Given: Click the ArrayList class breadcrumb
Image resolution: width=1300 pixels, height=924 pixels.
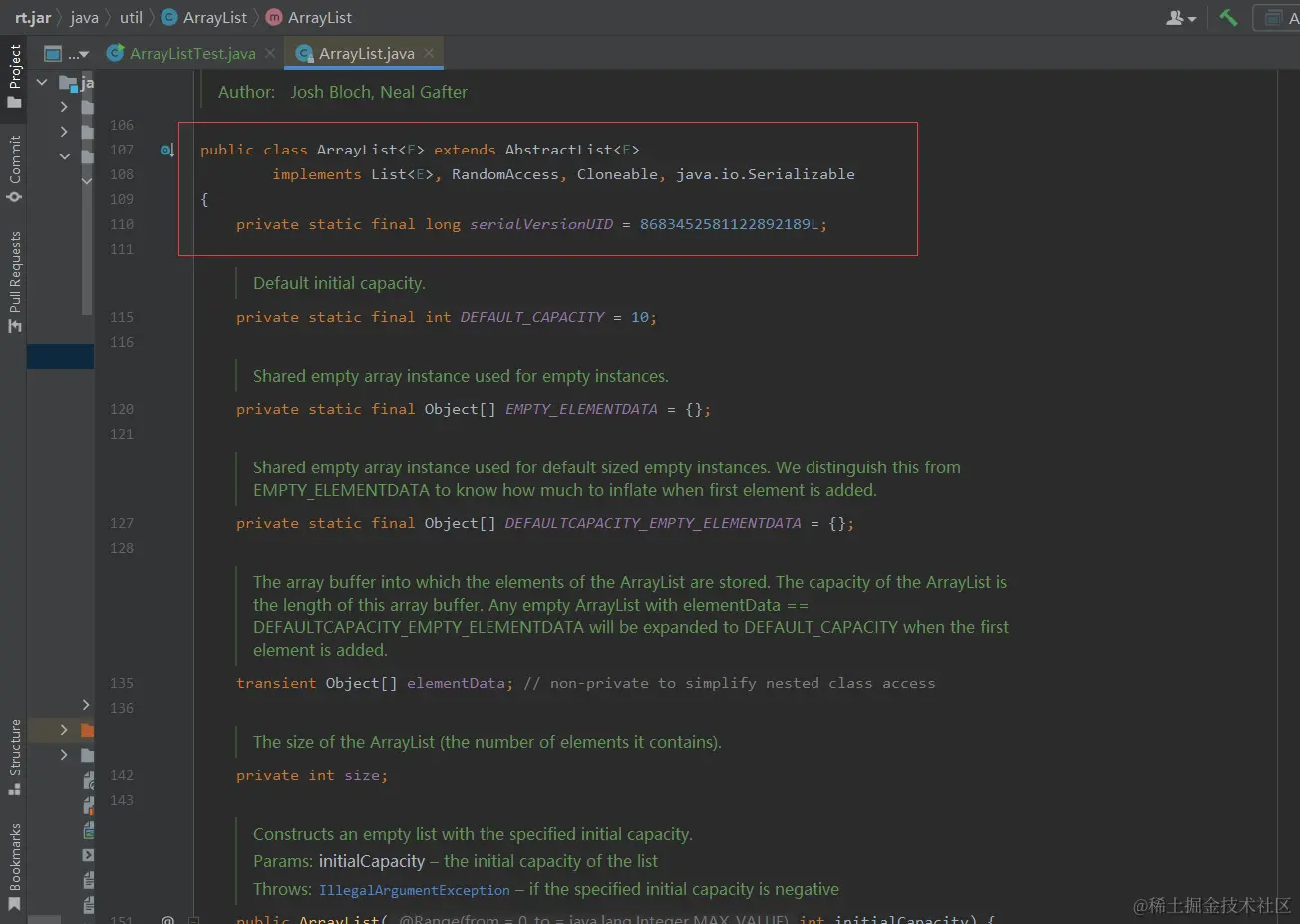Looking at the screenshot, I should [x=204, y=17].
